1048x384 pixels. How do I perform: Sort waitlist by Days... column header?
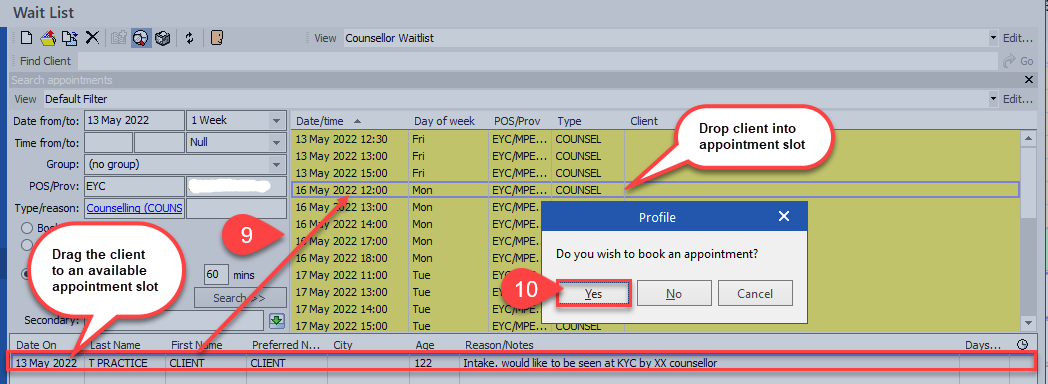point(986,345)
